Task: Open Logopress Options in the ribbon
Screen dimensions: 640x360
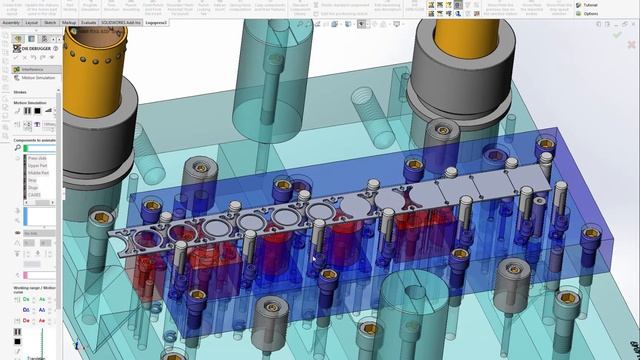Action: pyautogui.click(x=587, y=13)
